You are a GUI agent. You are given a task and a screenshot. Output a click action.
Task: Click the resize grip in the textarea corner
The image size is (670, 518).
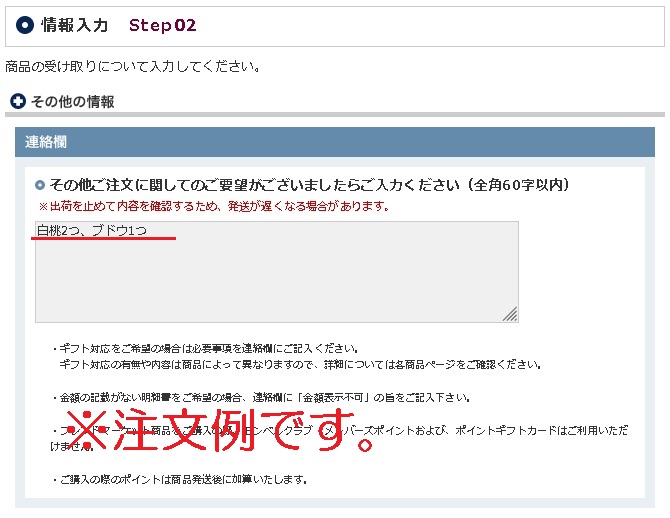(x=510, y=314)
